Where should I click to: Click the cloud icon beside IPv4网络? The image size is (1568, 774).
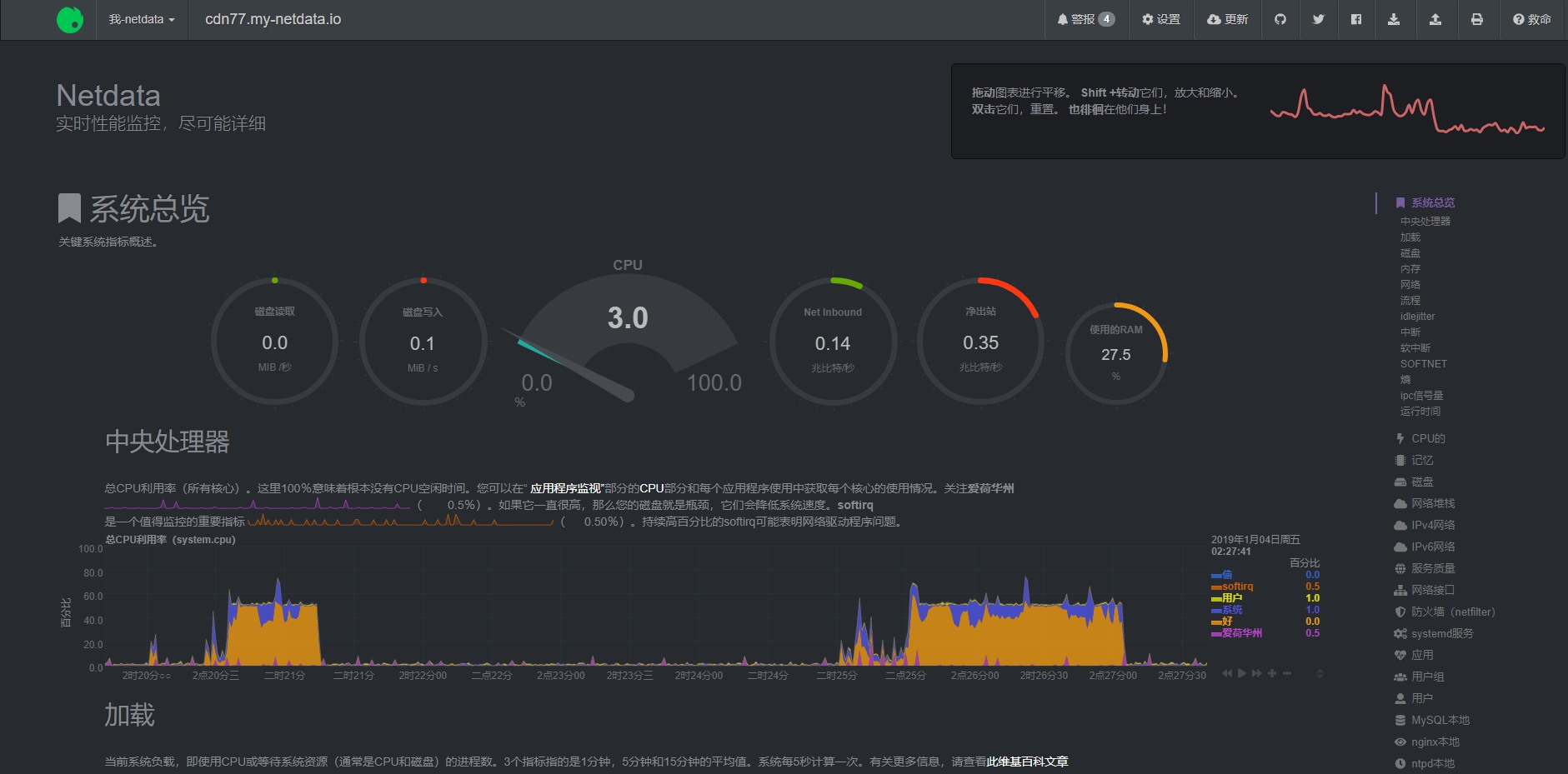pyautogui.click(x=1400, y=525)
